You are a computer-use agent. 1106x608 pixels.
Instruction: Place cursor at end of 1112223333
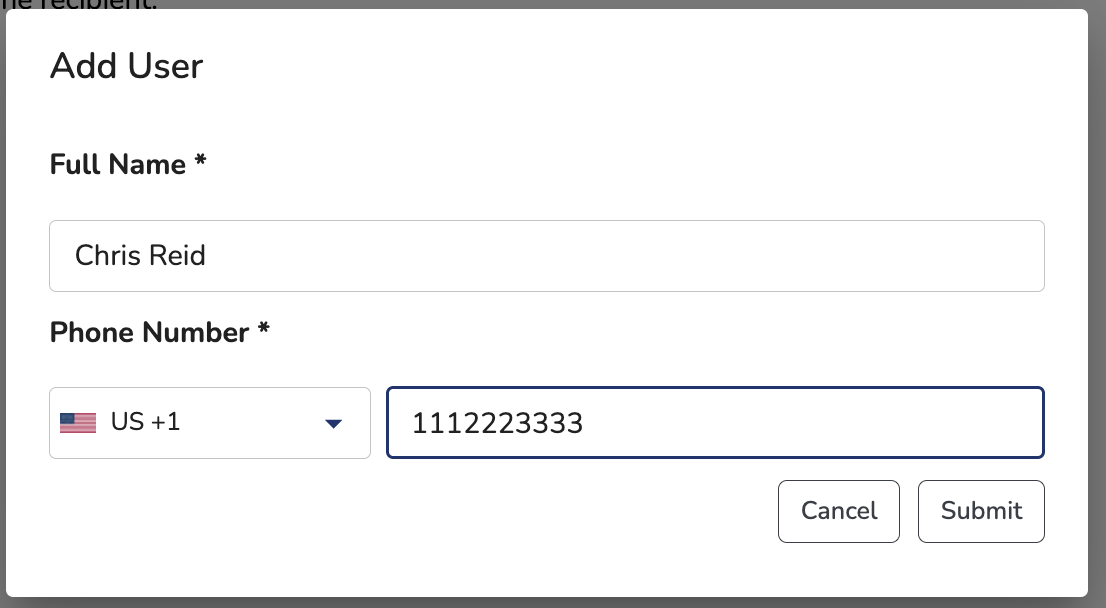point(585,423)
